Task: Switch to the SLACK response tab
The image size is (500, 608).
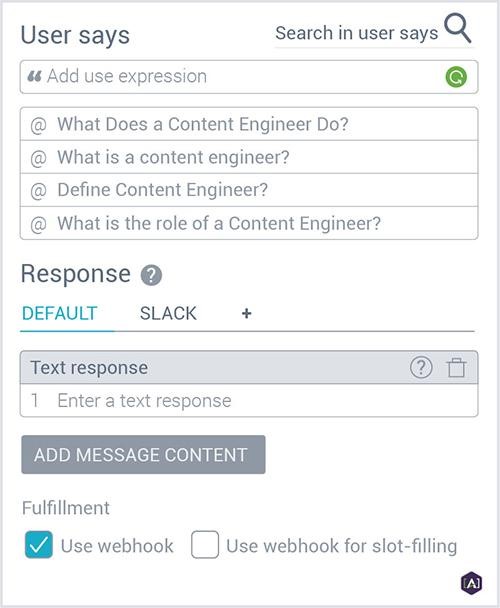Action: (x=168, y=313)
